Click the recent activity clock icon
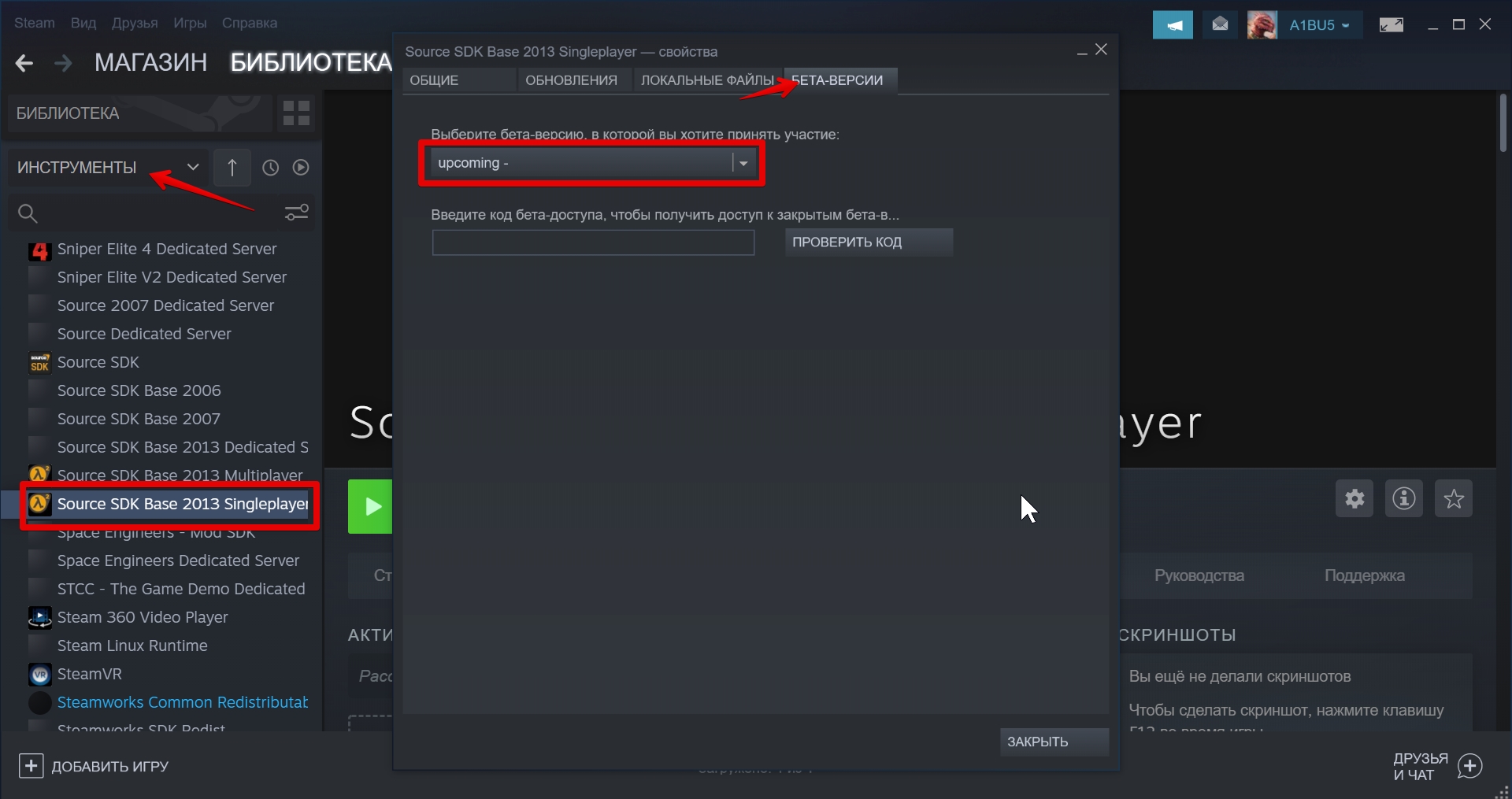This screenshot has height=799, width=1512. point(271,168)
